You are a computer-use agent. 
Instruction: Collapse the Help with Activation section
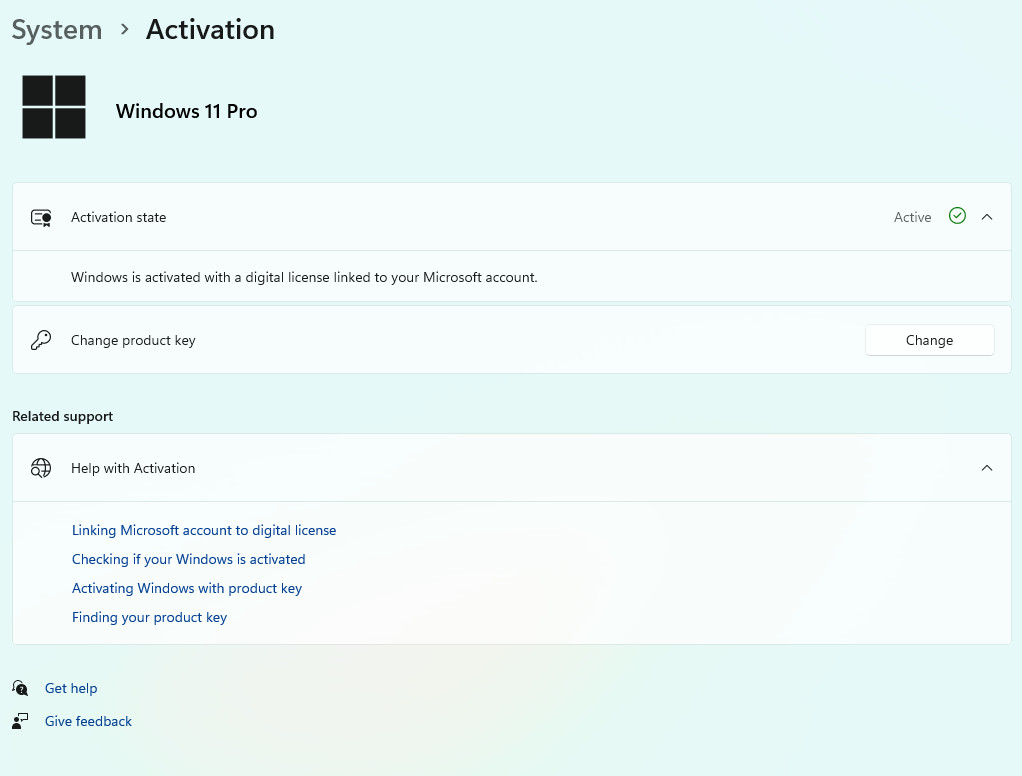coord(987,468)
